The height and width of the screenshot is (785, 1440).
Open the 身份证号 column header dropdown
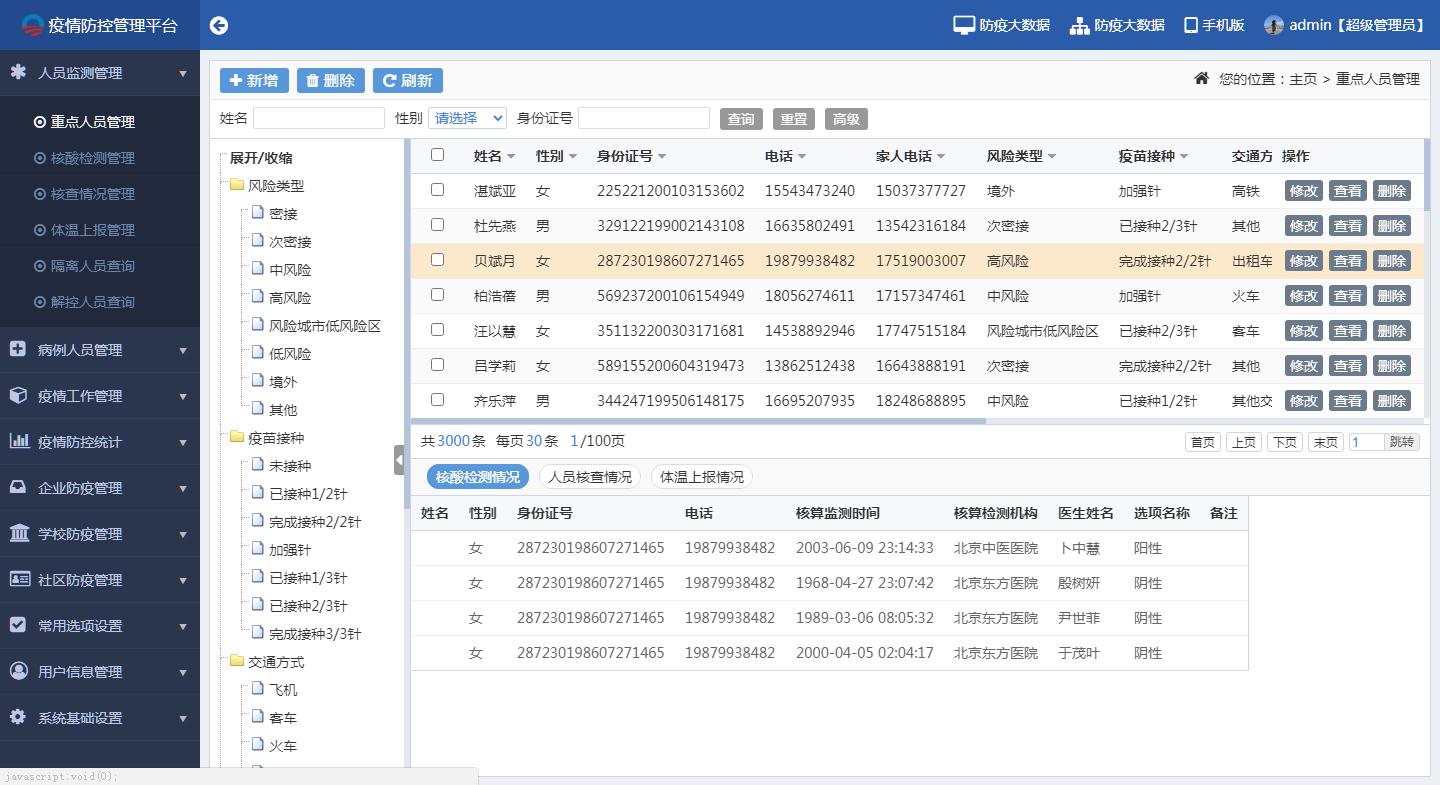[662, 156]
